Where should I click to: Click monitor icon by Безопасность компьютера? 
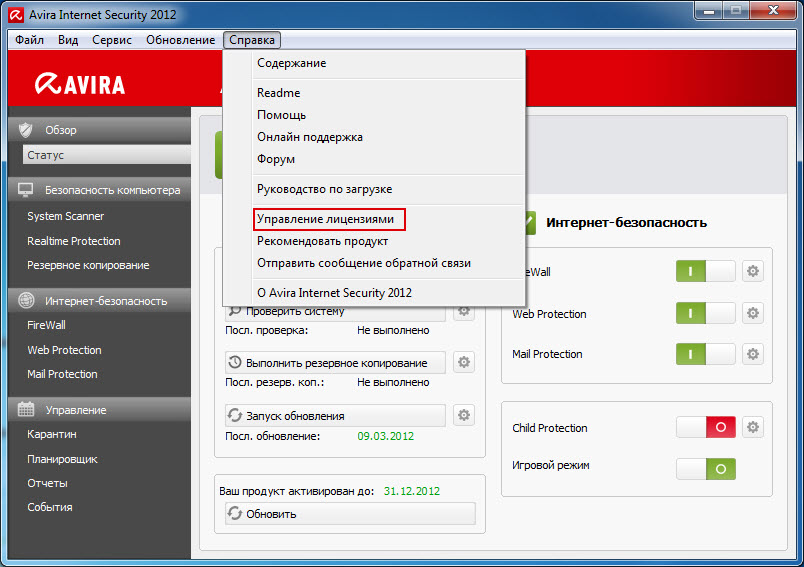point(26,190)
